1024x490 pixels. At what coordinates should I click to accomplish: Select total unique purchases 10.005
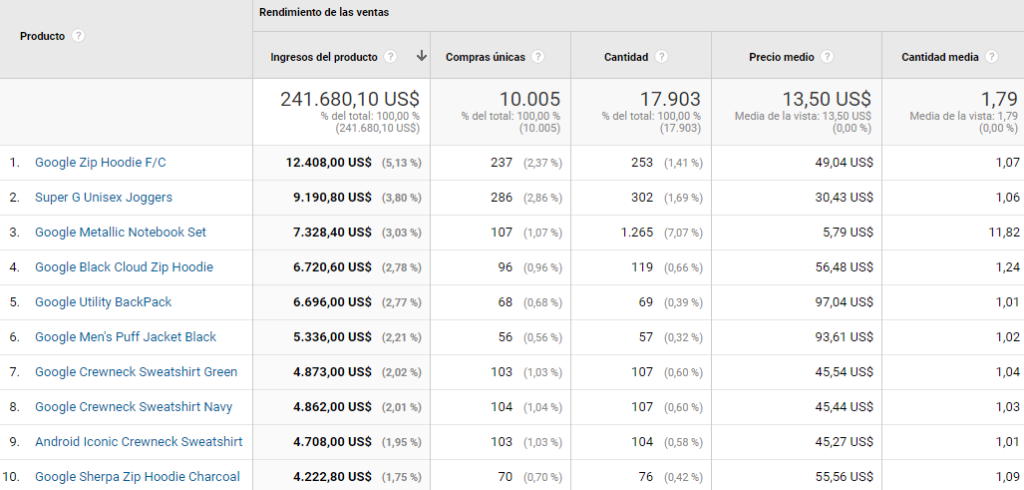[530, 99]
